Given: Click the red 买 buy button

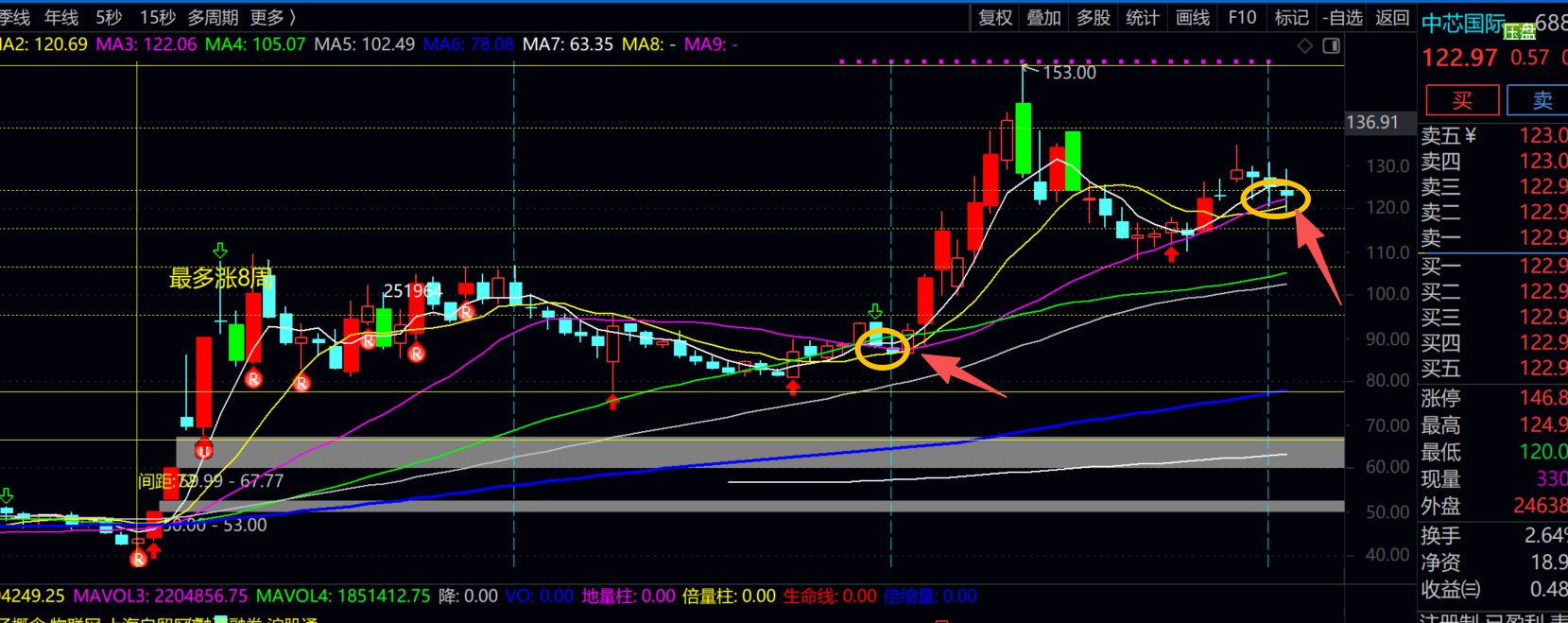Looking at the screenshot, I should click(x=1462, y=100).
